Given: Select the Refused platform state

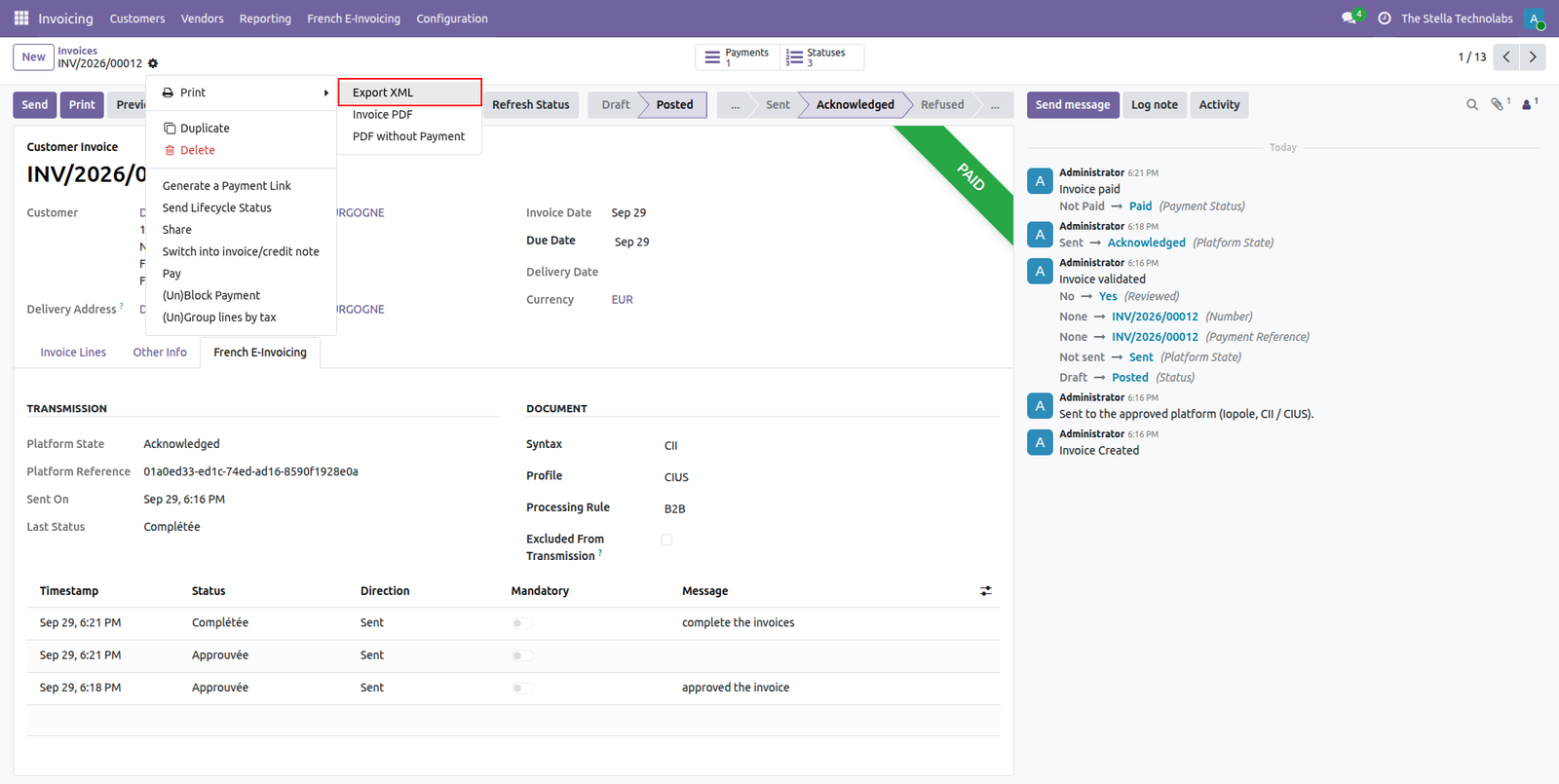Looking at the screenshot, I should click(942, 105).
